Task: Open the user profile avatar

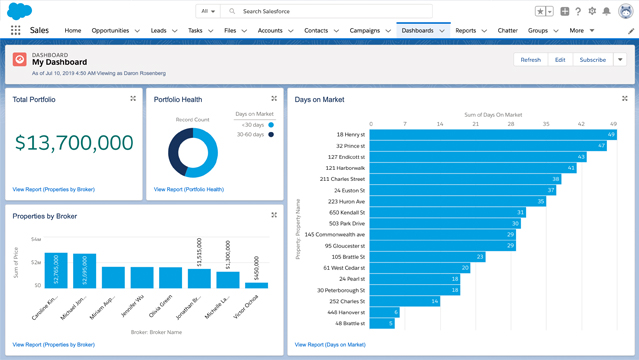Action: (x=626, y=11)
